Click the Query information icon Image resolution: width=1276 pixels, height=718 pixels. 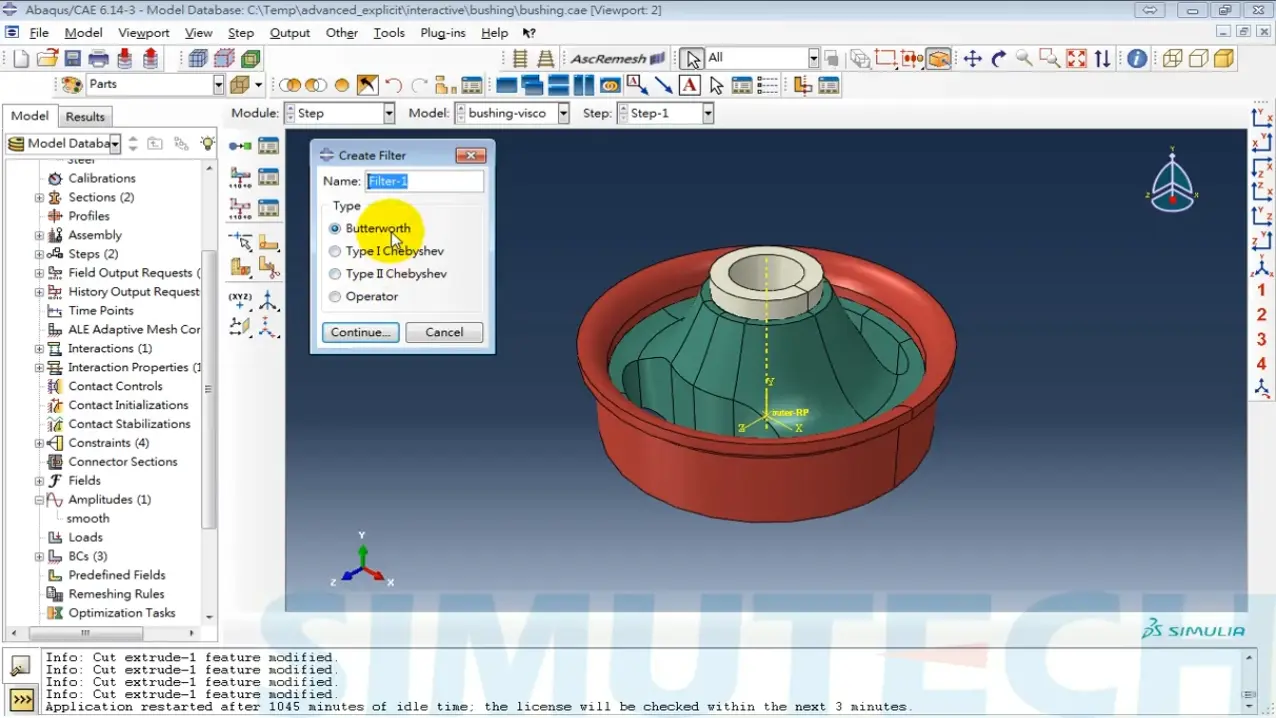[1137, 59]
